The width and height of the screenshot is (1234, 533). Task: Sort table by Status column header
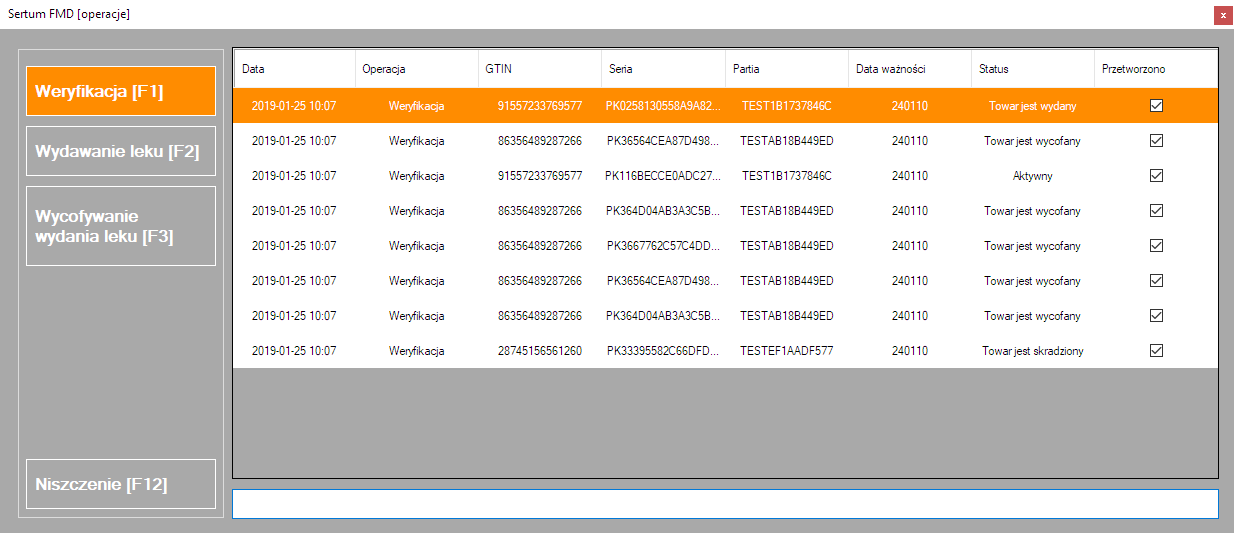point(1032,69)
